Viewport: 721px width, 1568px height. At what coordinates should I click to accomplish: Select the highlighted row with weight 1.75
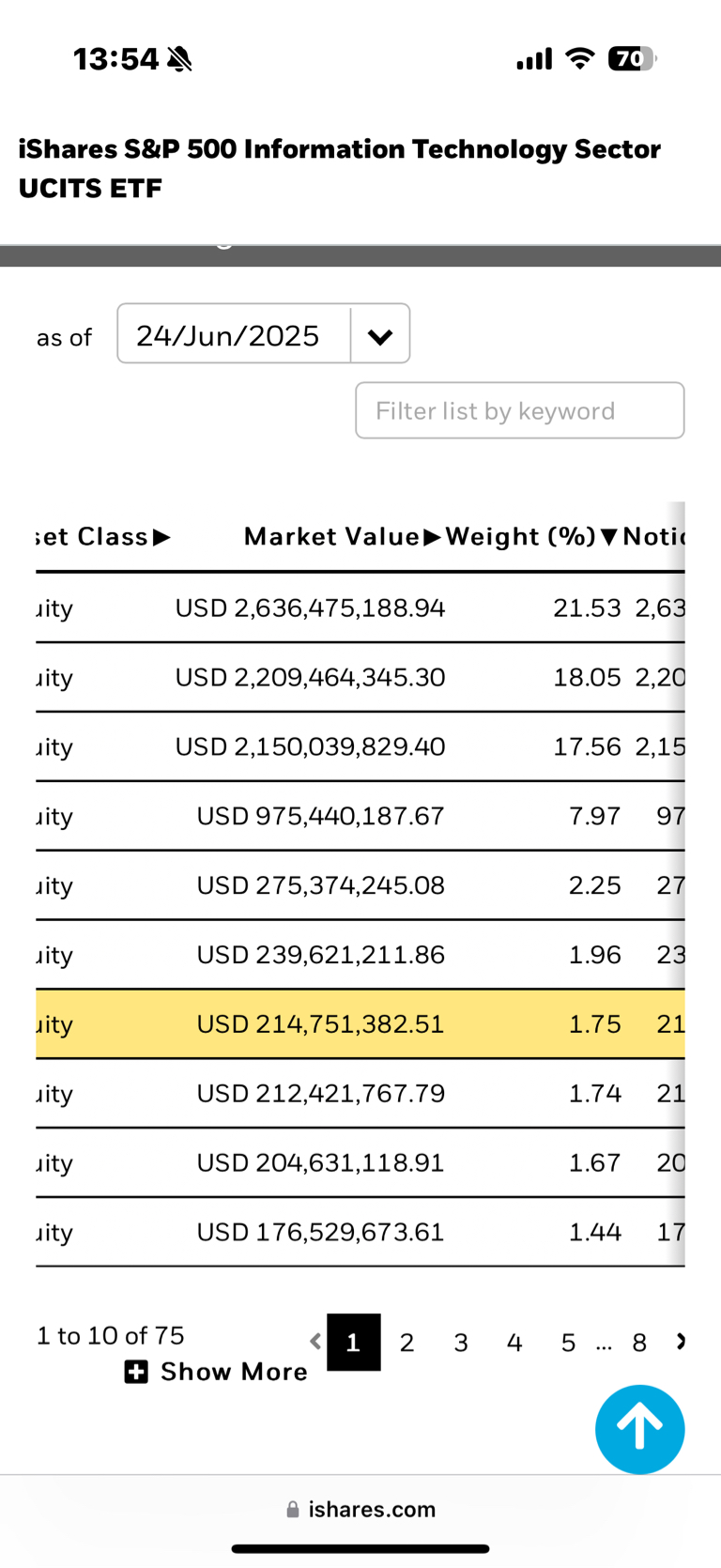360,1023
